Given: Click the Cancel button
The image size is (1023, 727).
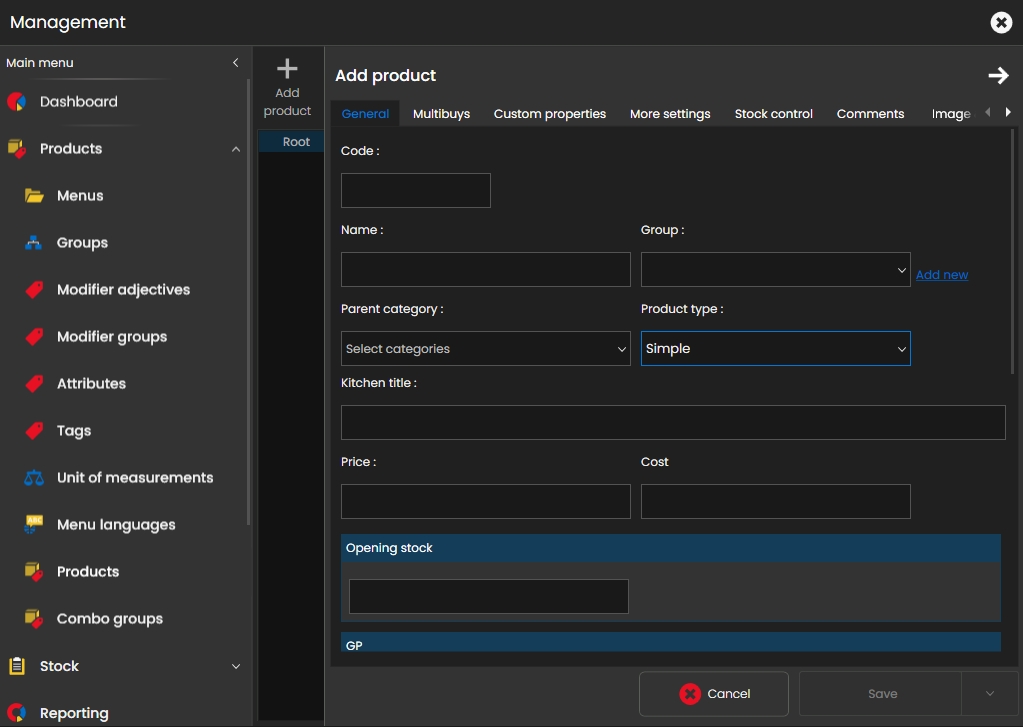Looking at the screenshot, I should tap(714, 694).
